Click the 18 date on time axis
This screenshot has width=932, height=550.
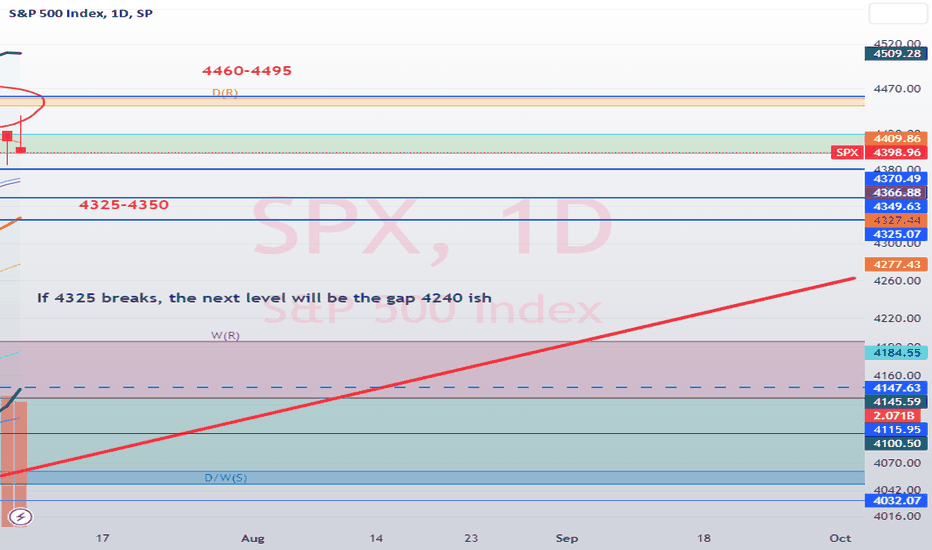[x=704, y=538]
